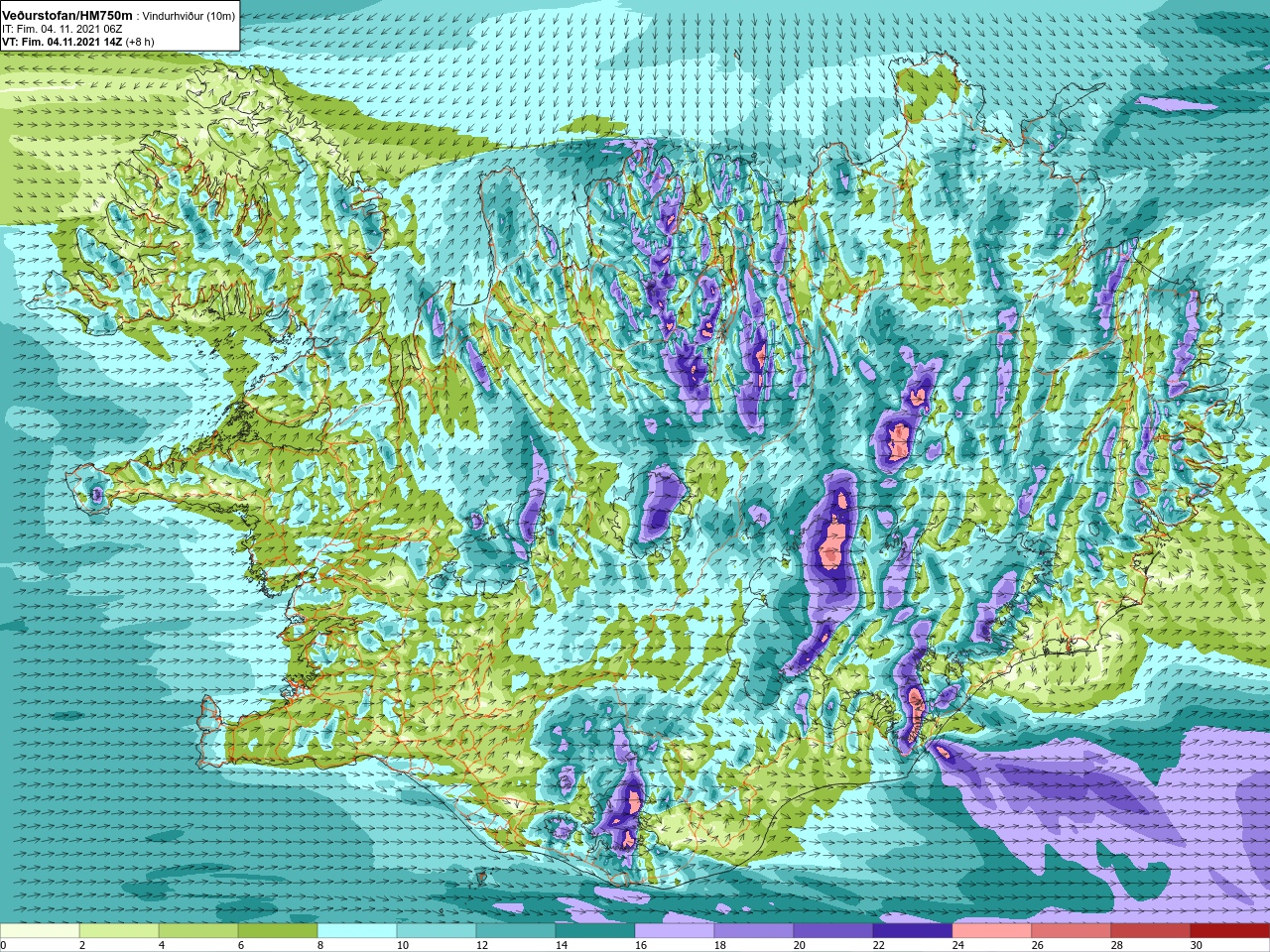The height and width of the screenshot is (952, 1270).
Task: Click the 18–20 purple legend swatch
Action: pyautogui.click(x=754, y=931)
